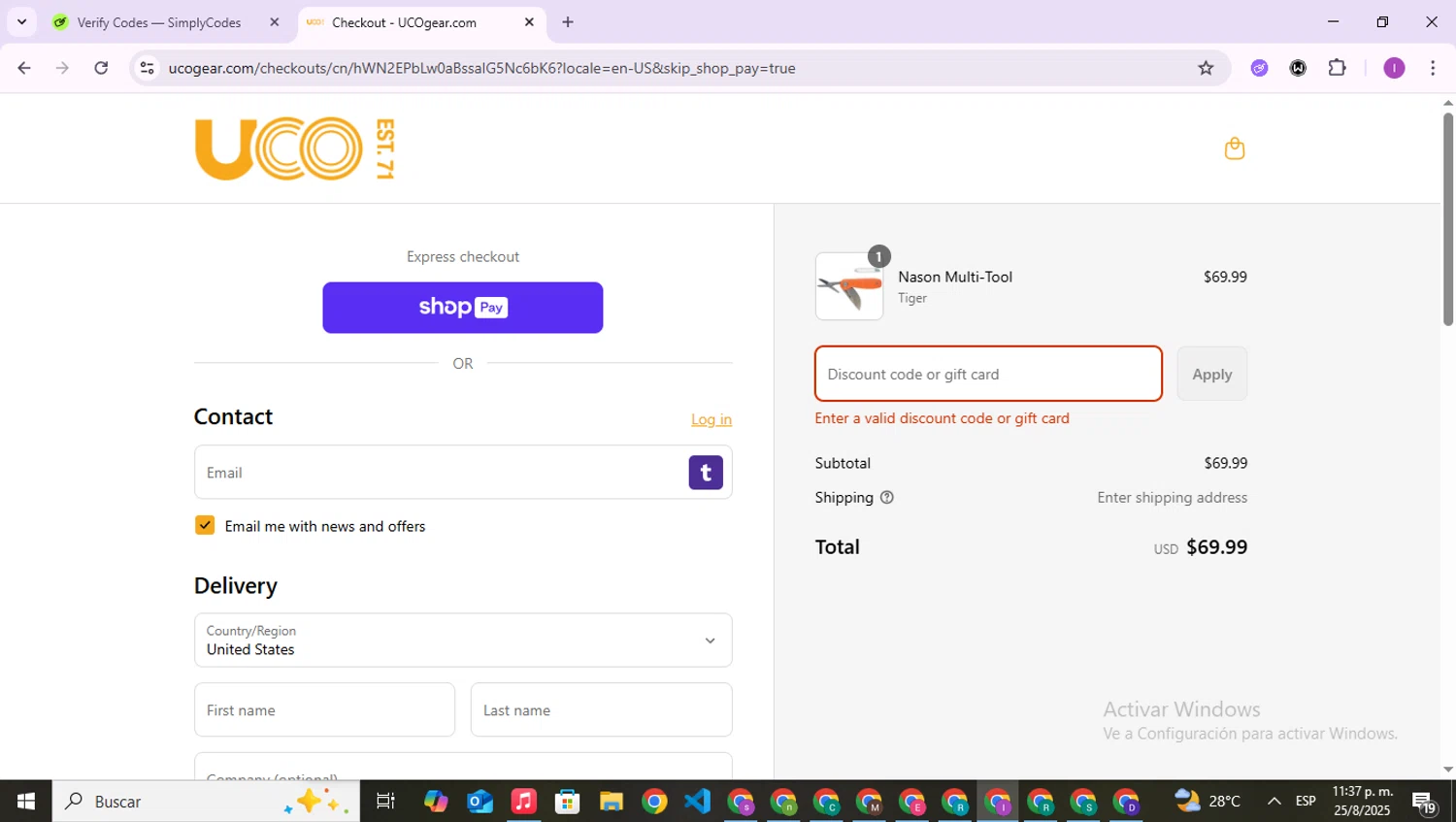The image size is (1456, 822).
Task: Click the UCO logo
Action: 295,148
